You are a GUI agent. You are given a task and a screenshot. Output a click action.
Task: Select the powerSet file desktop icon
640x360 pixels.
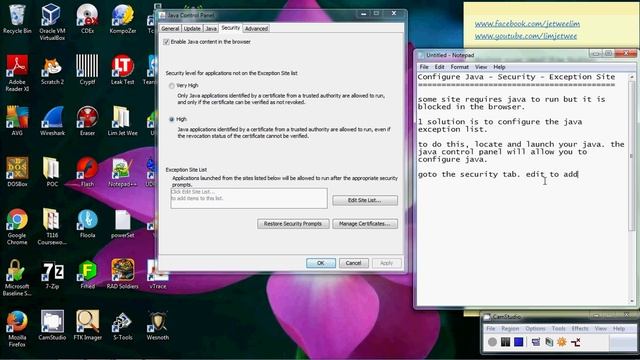point(122,223)
